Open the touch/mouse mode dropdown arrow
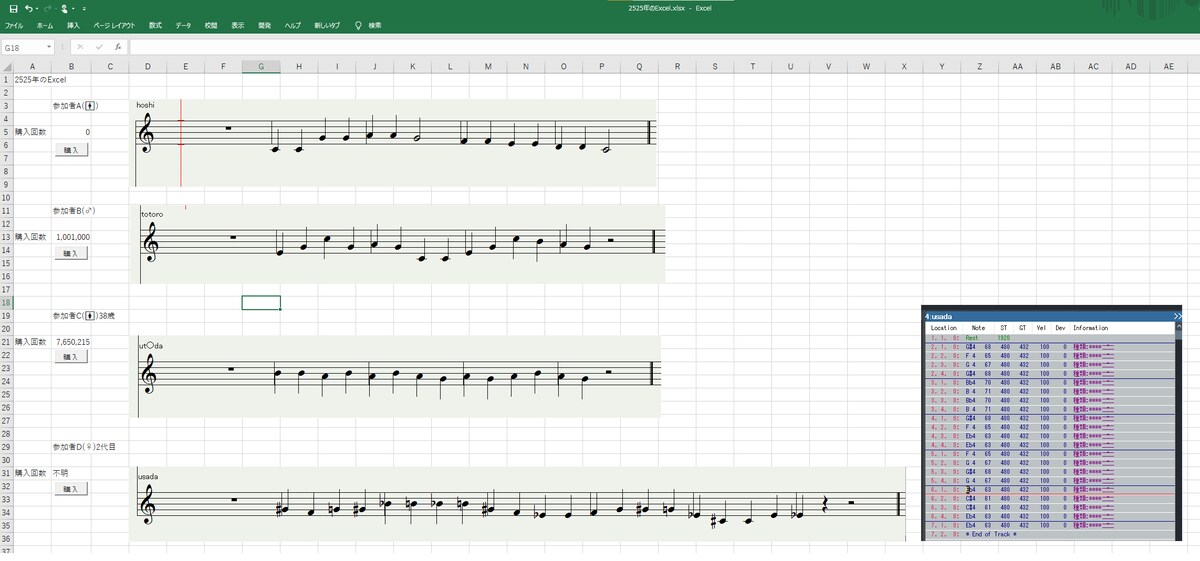1200x561 pixels. [x=73, y=8]
